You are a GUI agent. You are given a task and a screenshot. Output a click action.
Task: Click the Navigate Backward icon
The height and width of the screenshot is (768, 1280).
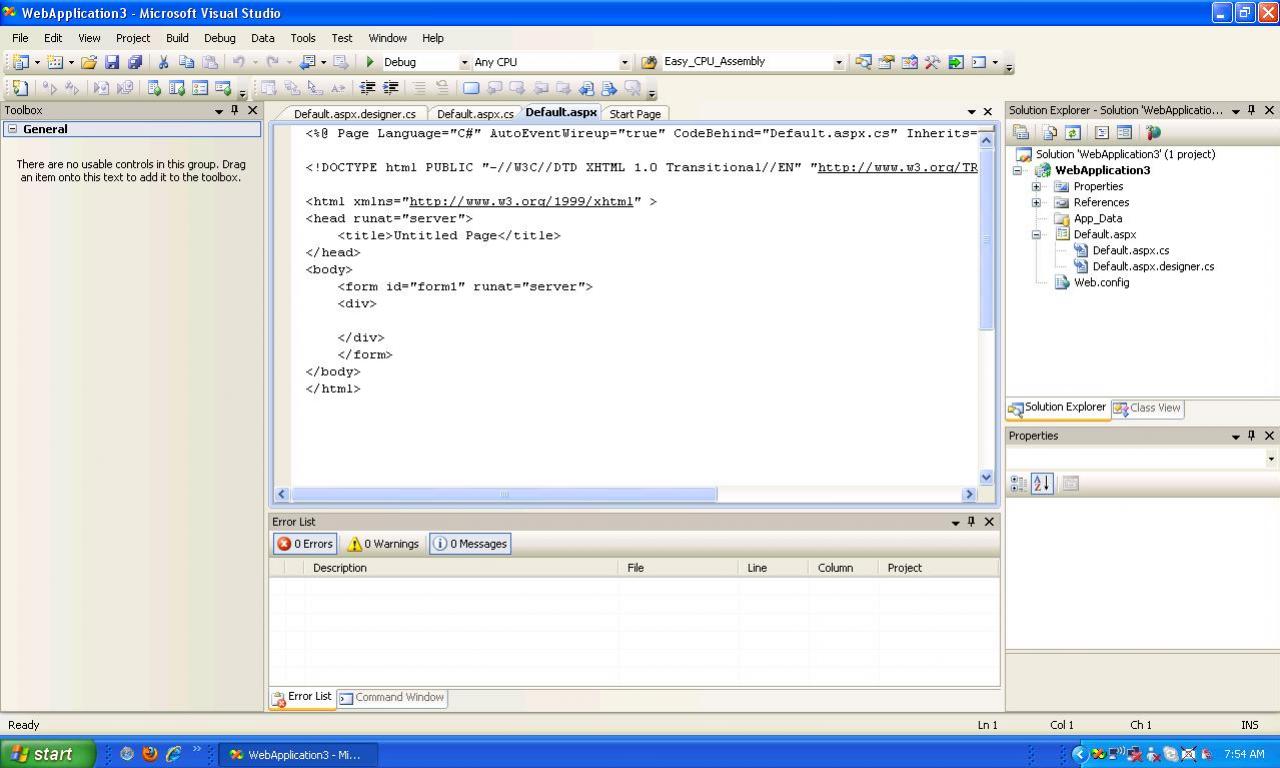(x=306, y=62)
